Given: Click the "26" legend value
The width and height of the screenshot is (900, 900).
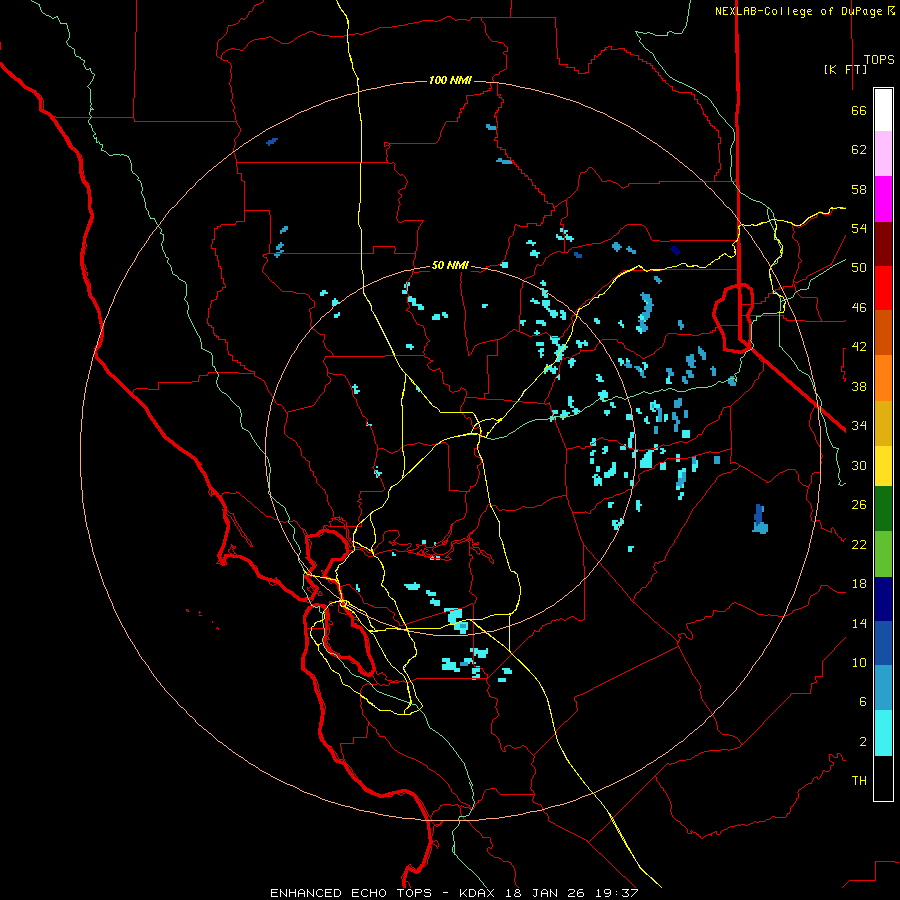Looking at the screenshot, I should point(859,505).
